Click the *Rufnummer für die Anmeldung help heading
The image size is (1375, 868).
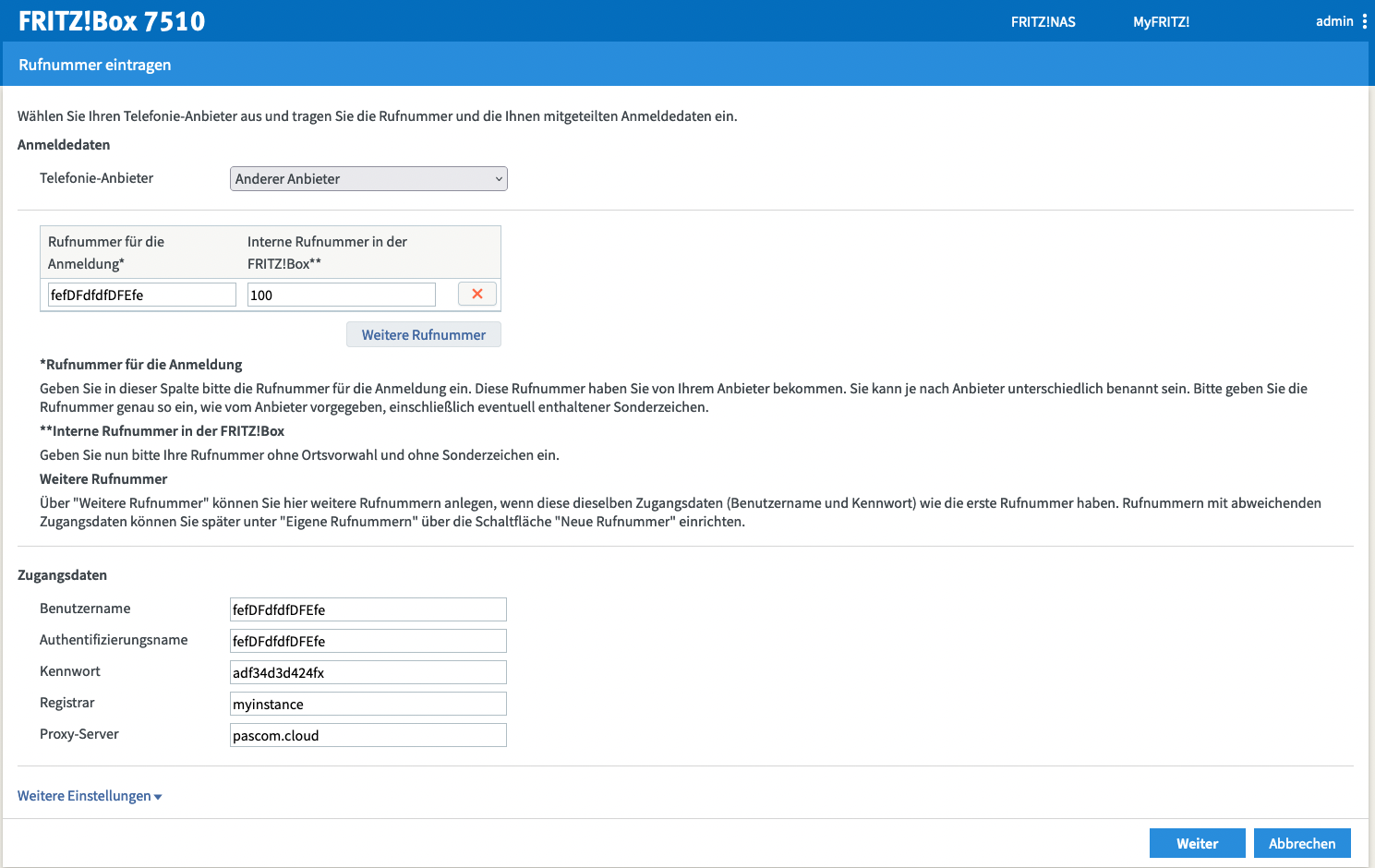tap(141, 365)
